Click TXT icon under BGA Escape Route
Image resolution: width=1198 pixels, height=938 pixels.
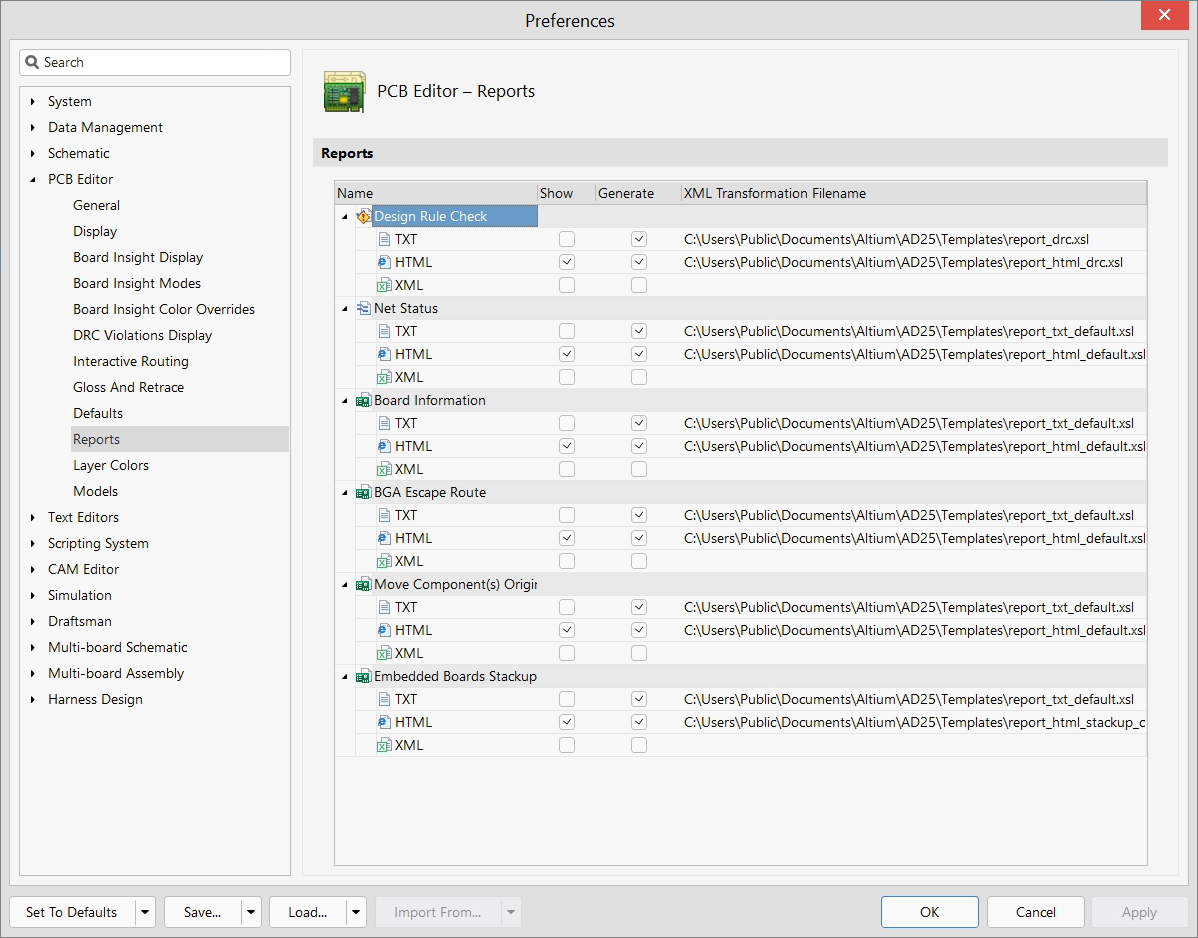pyautogui.click(x=384, y=516)
